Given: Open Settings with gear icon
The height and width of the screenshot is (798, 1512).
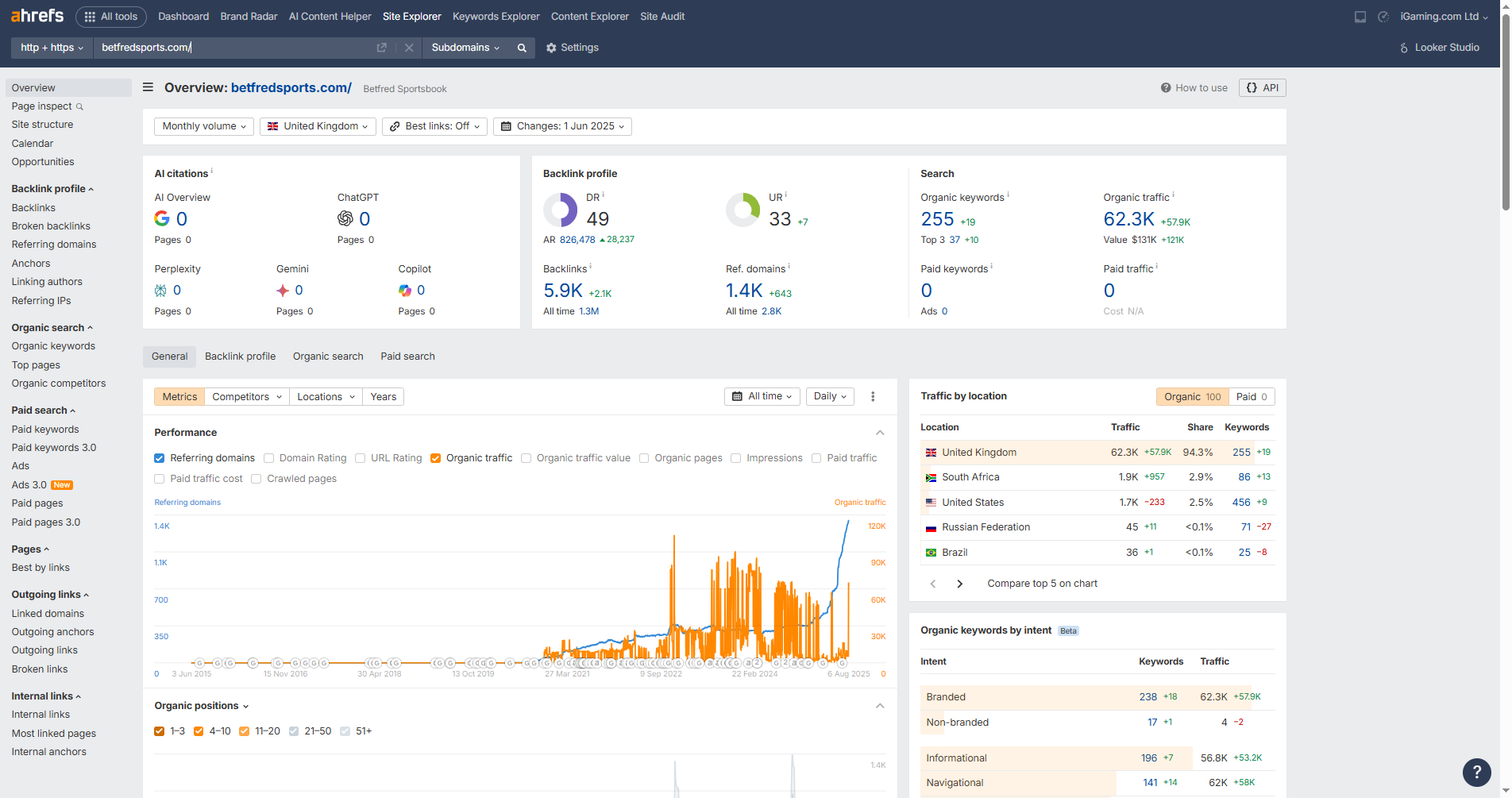Looking at the screenshot, I should click(x=573, y=48).
